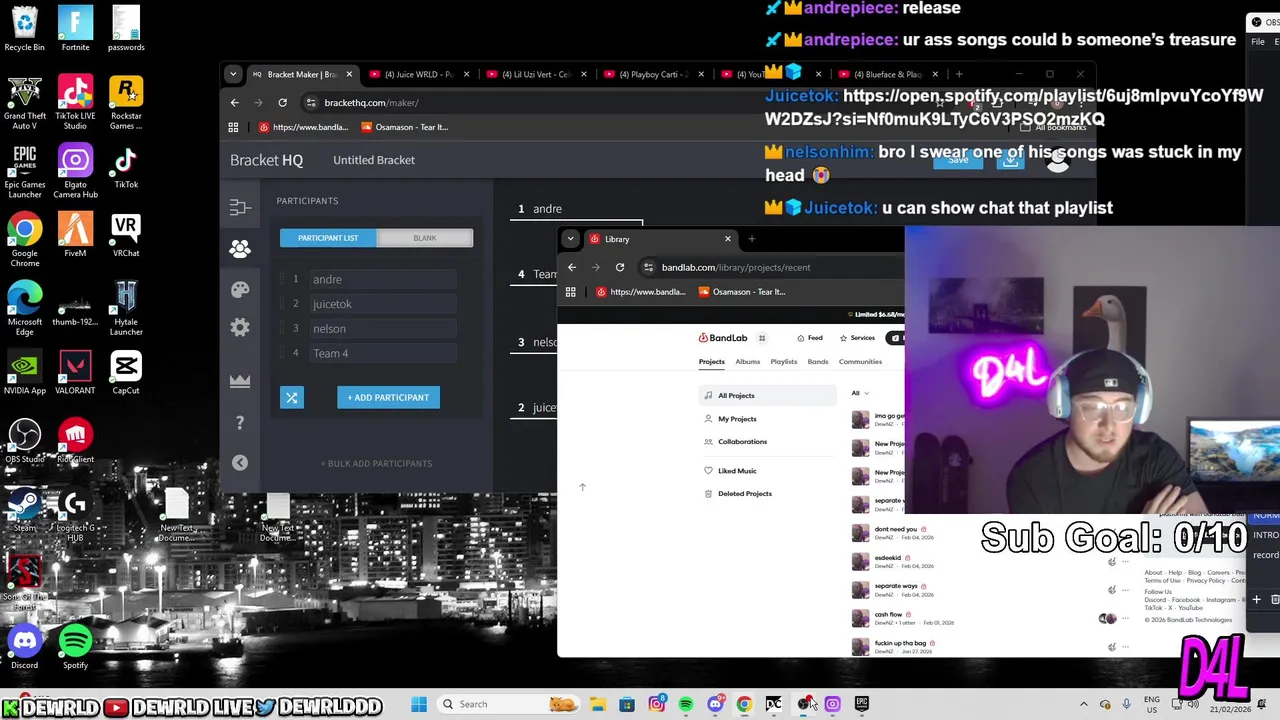Select Collaborations in BandLab sidebar

tap(768, 442)
